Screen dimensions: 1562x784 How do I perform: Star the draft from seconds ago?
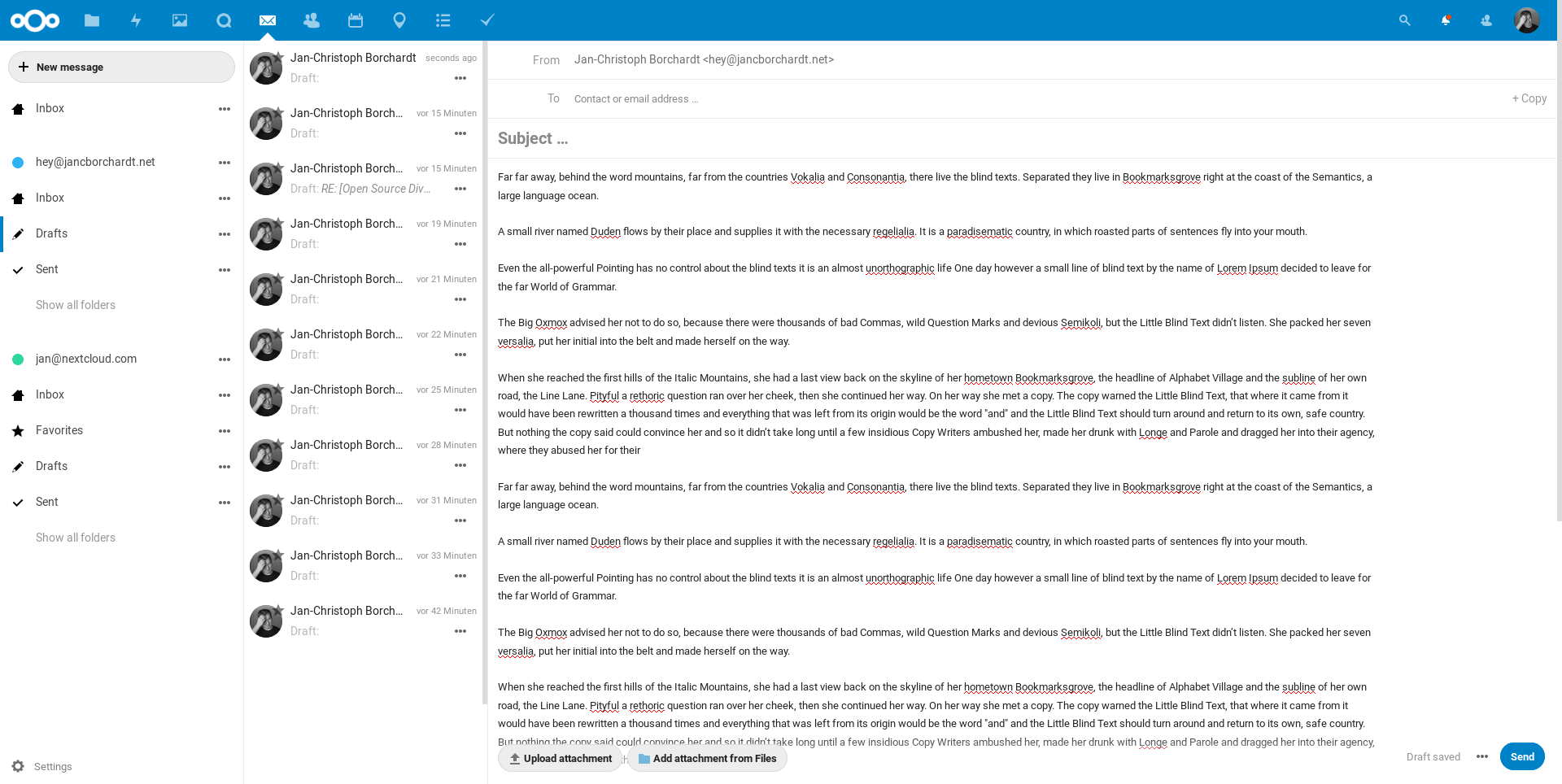(279, 56)
